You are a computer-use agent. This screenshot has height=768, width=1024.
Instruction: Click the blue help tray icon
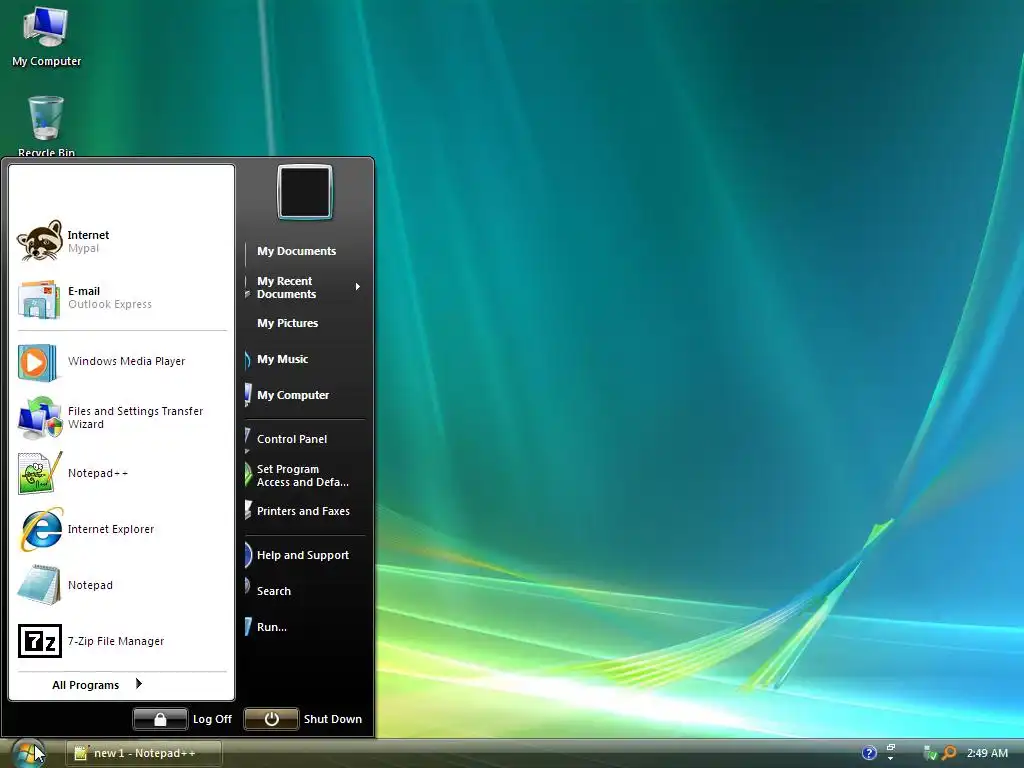(x=869, y=753)
